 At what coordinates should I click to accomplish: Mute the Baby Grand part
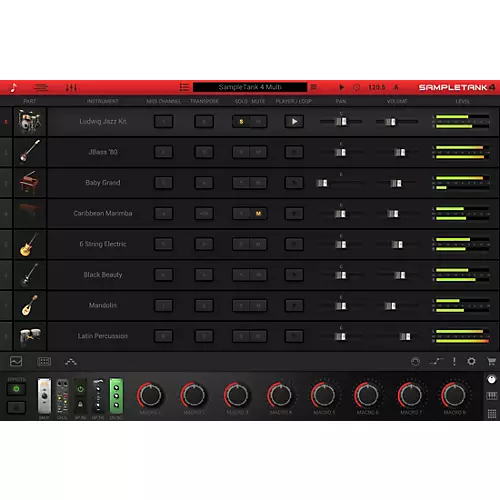pyautogui.click(x=258, y=183)
